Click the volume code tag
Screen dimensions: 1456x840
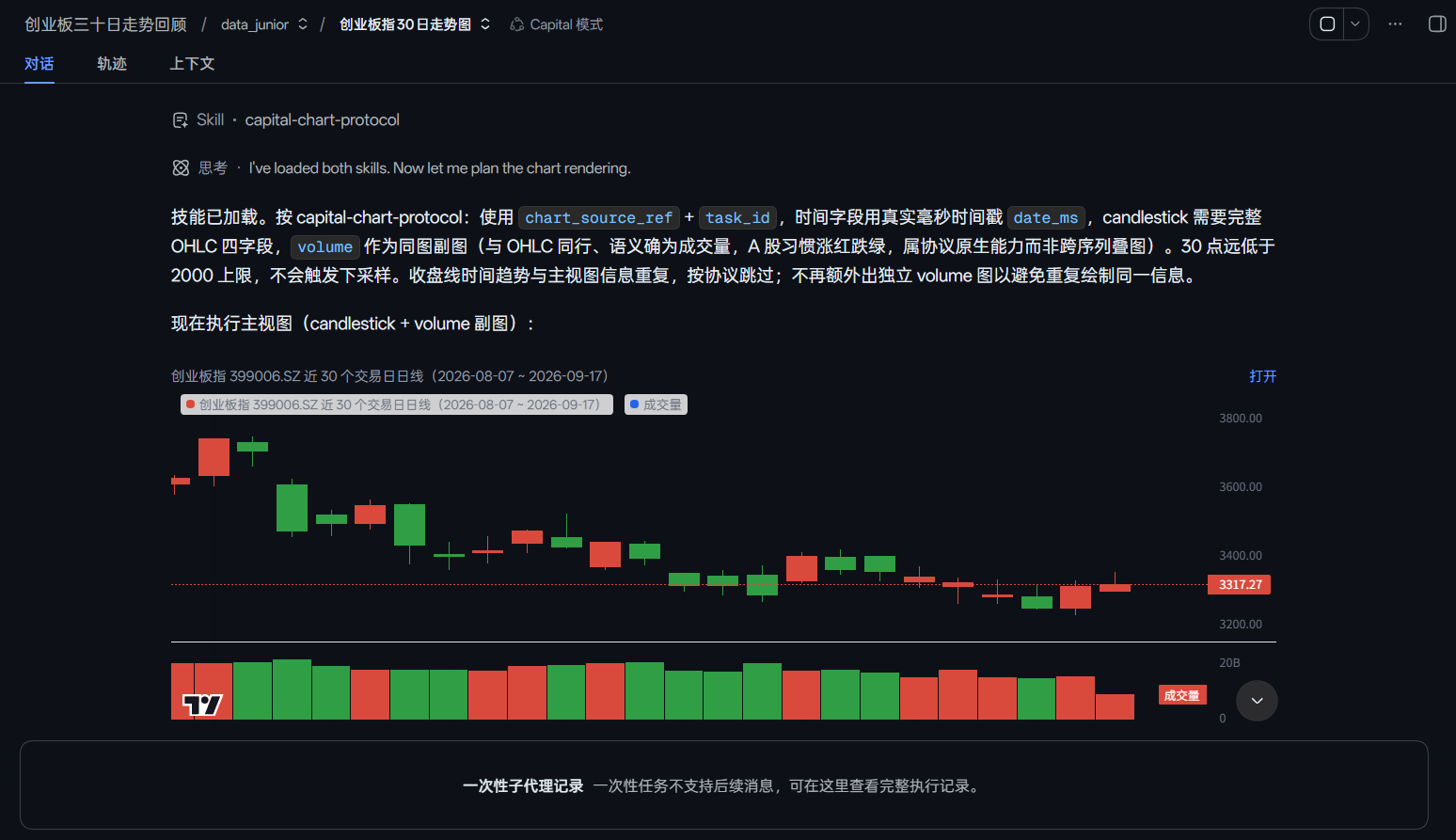click(325, 247)
